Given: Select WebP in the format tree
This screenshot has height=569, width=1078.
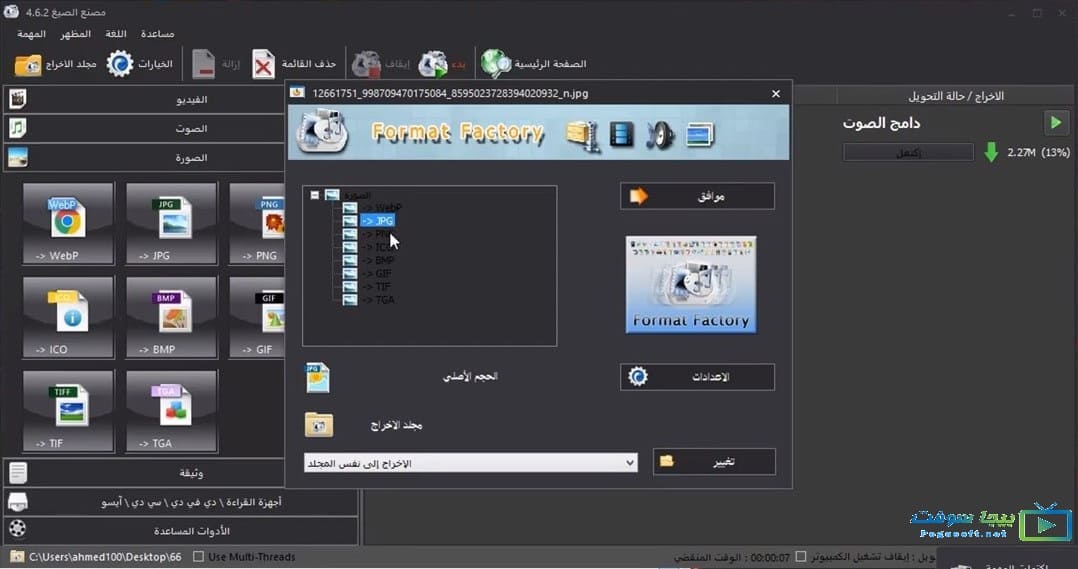Looking at the screenshot, I should [382, 208].
